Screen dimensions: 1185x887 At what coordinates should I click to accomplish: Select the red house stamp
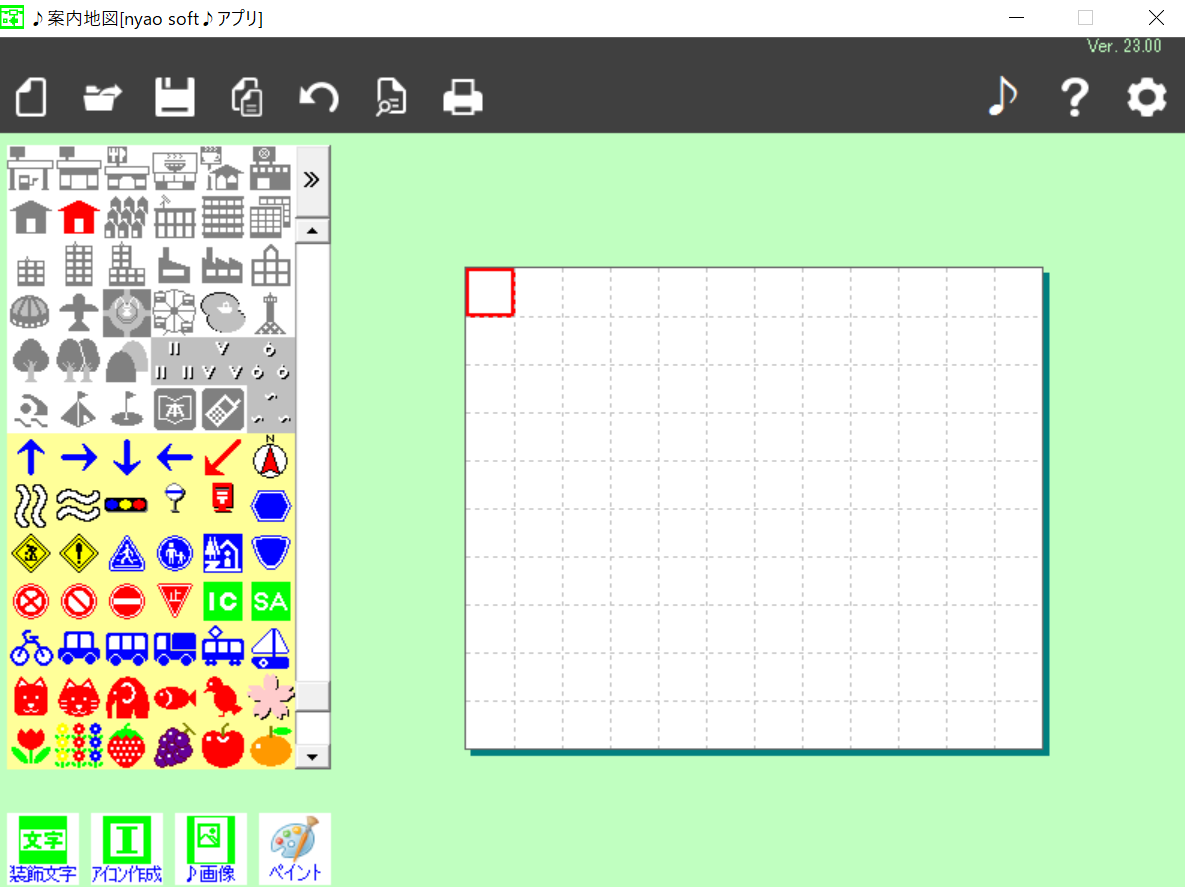[79, 216]
